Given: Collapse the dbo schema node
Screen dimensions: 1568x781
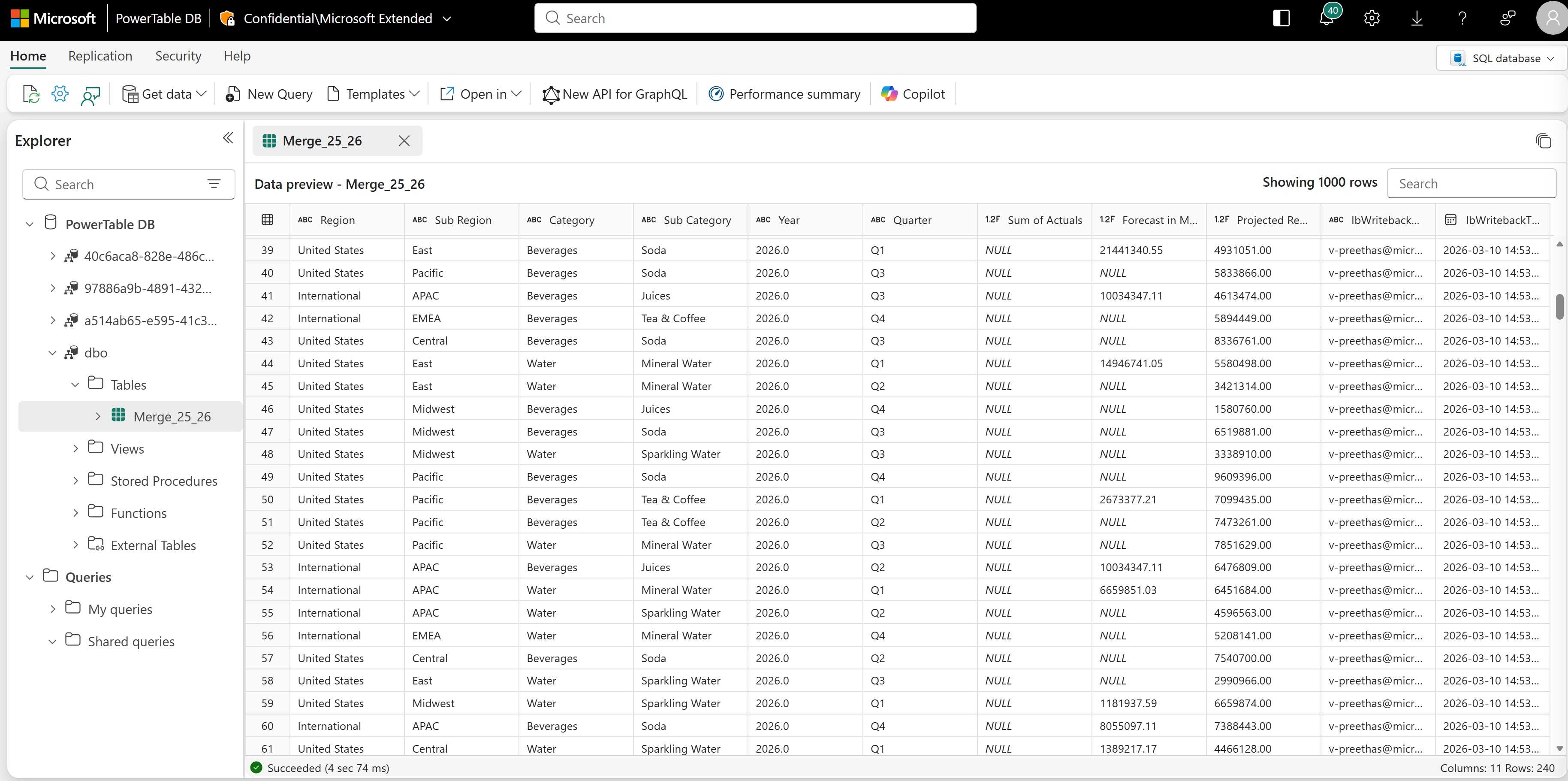Looking at the screenshot, I should (x=52, y=353).
